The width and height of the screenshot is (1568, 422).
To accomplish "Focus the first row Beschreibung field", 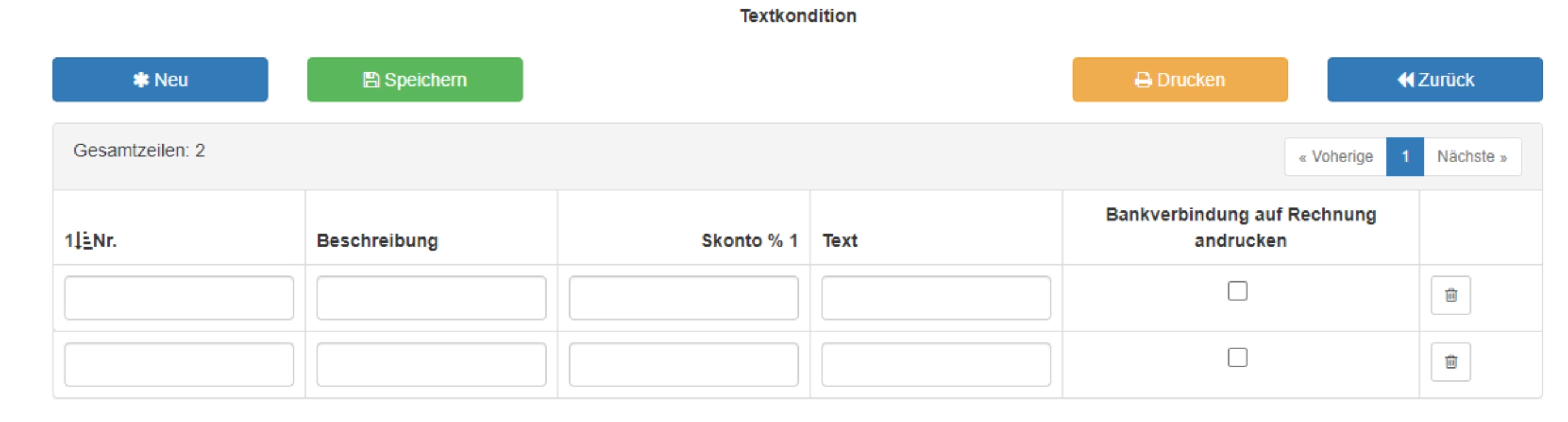I will coord(431,298).
